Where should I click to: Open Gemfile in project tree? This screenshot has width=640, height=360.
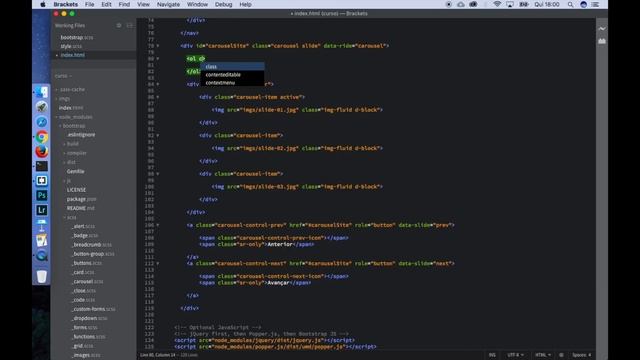[x=76, y=171]
